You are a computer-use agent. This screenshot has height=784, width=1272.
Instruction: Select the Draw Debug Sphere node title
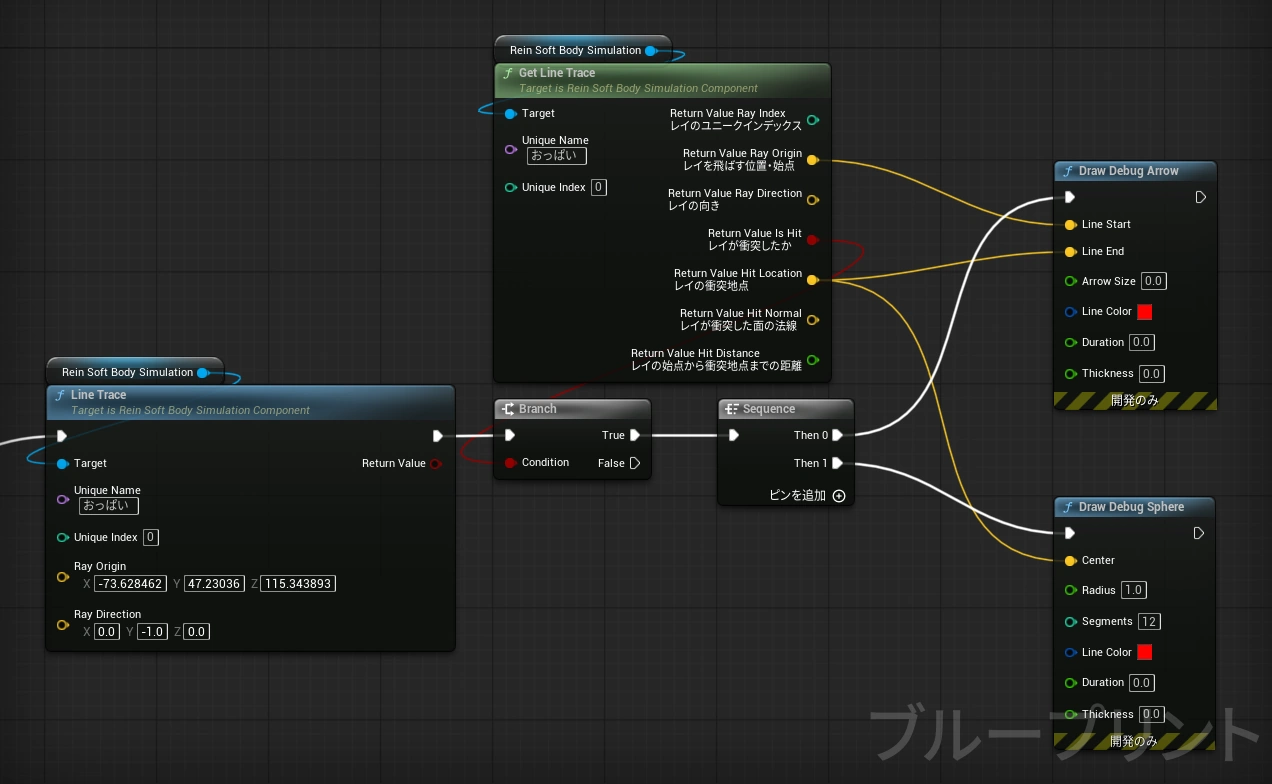[x=1130, y=507]
